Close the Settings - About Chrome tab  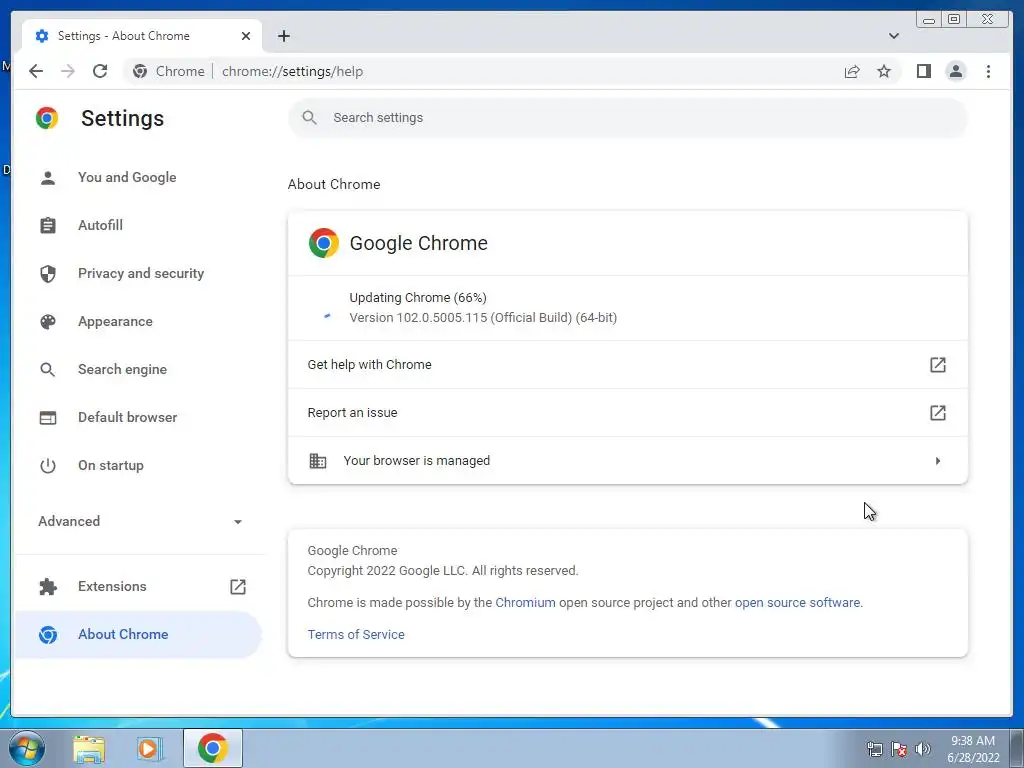246,36
